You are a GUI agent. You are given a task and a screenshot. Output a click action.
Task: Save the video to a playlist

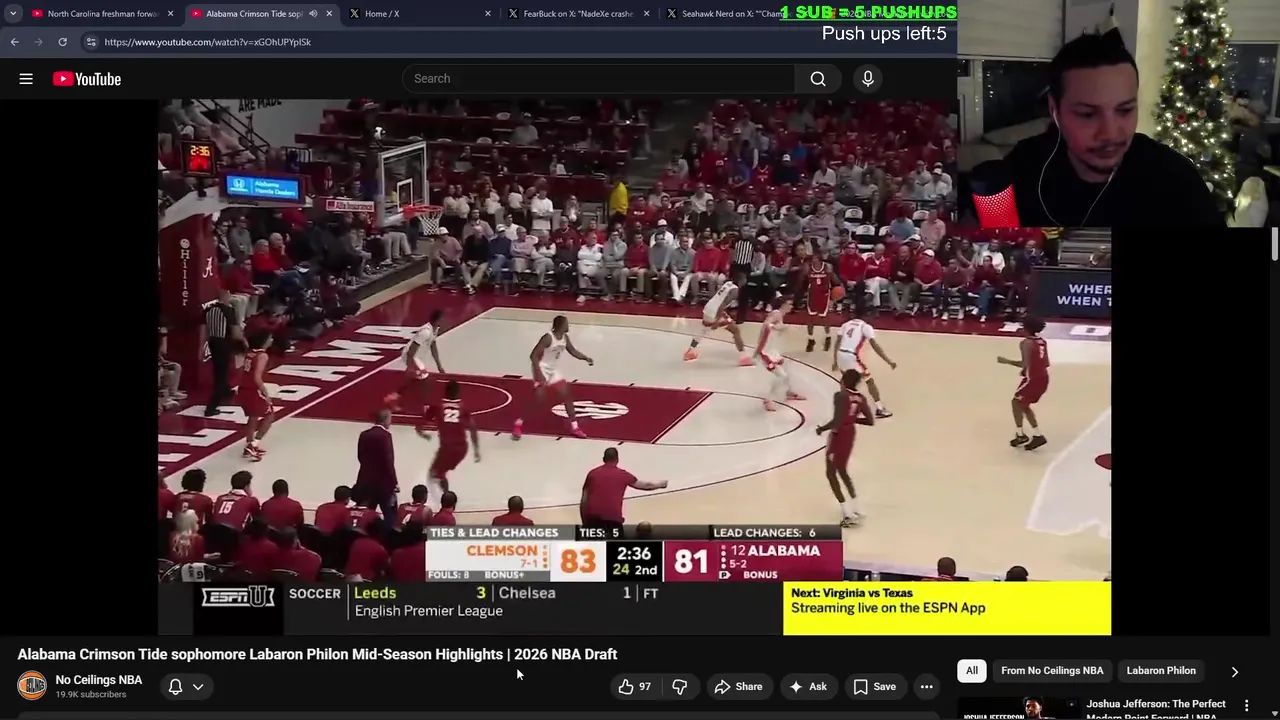point(874,686)
